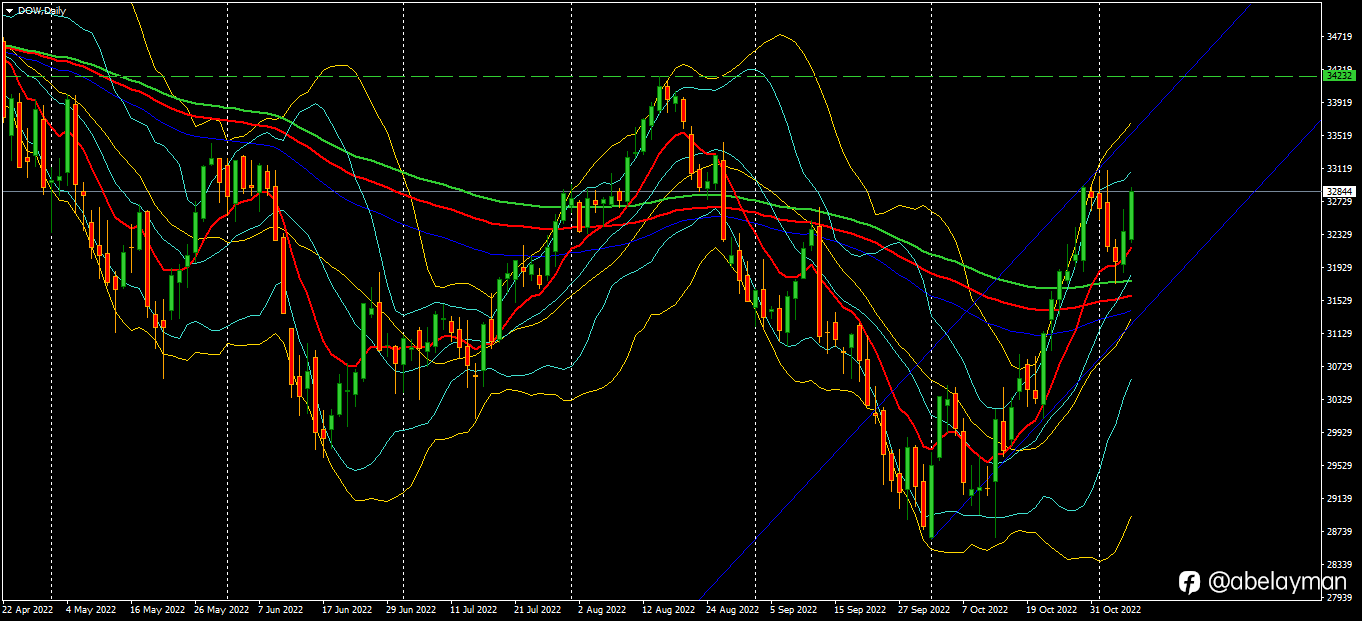
Task: Click the 5 Sep 2022 date label
Action: 793,608
